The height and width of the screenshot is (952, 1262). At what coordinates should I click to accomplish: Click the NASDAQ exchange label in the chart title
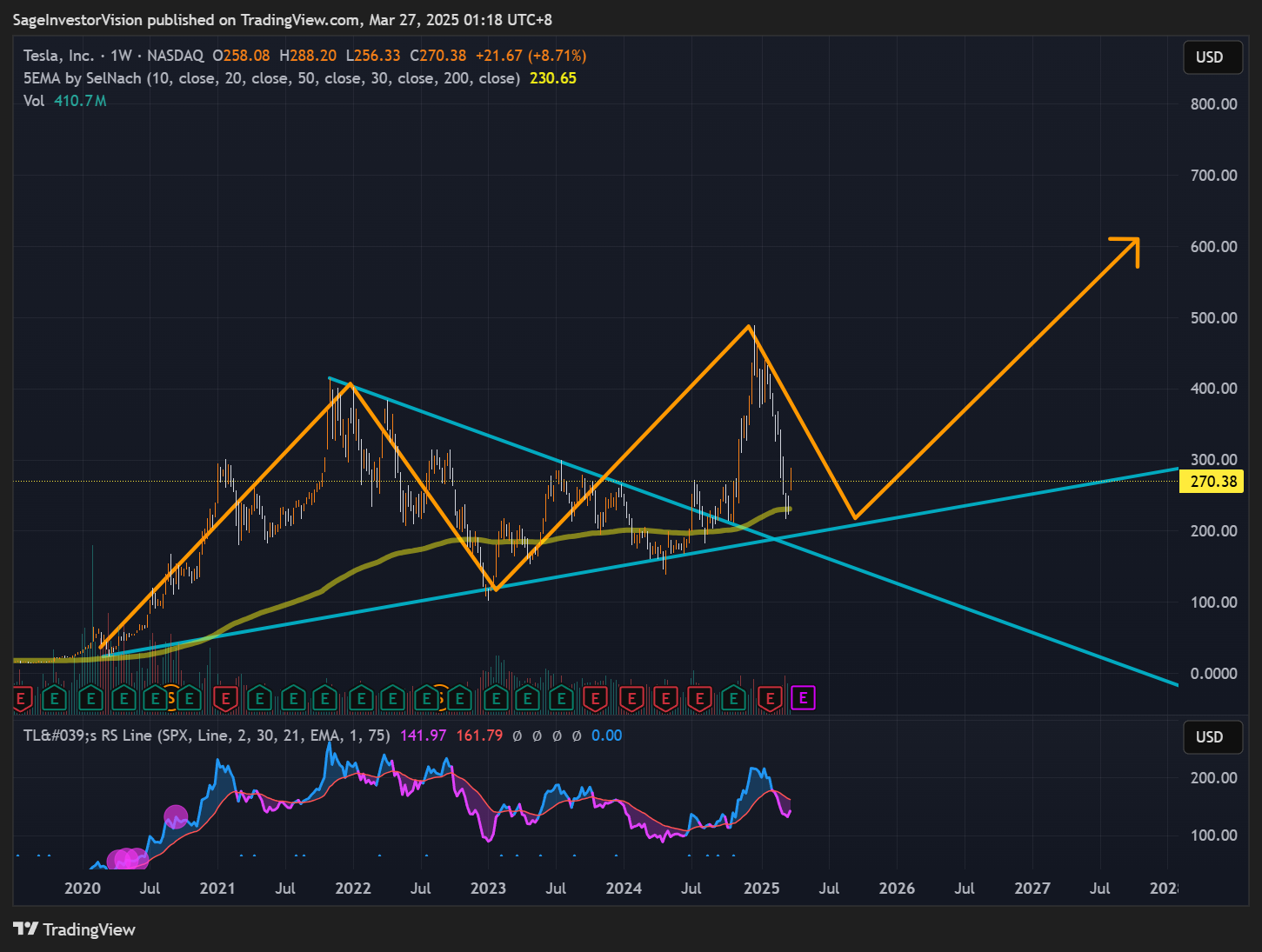175,56
